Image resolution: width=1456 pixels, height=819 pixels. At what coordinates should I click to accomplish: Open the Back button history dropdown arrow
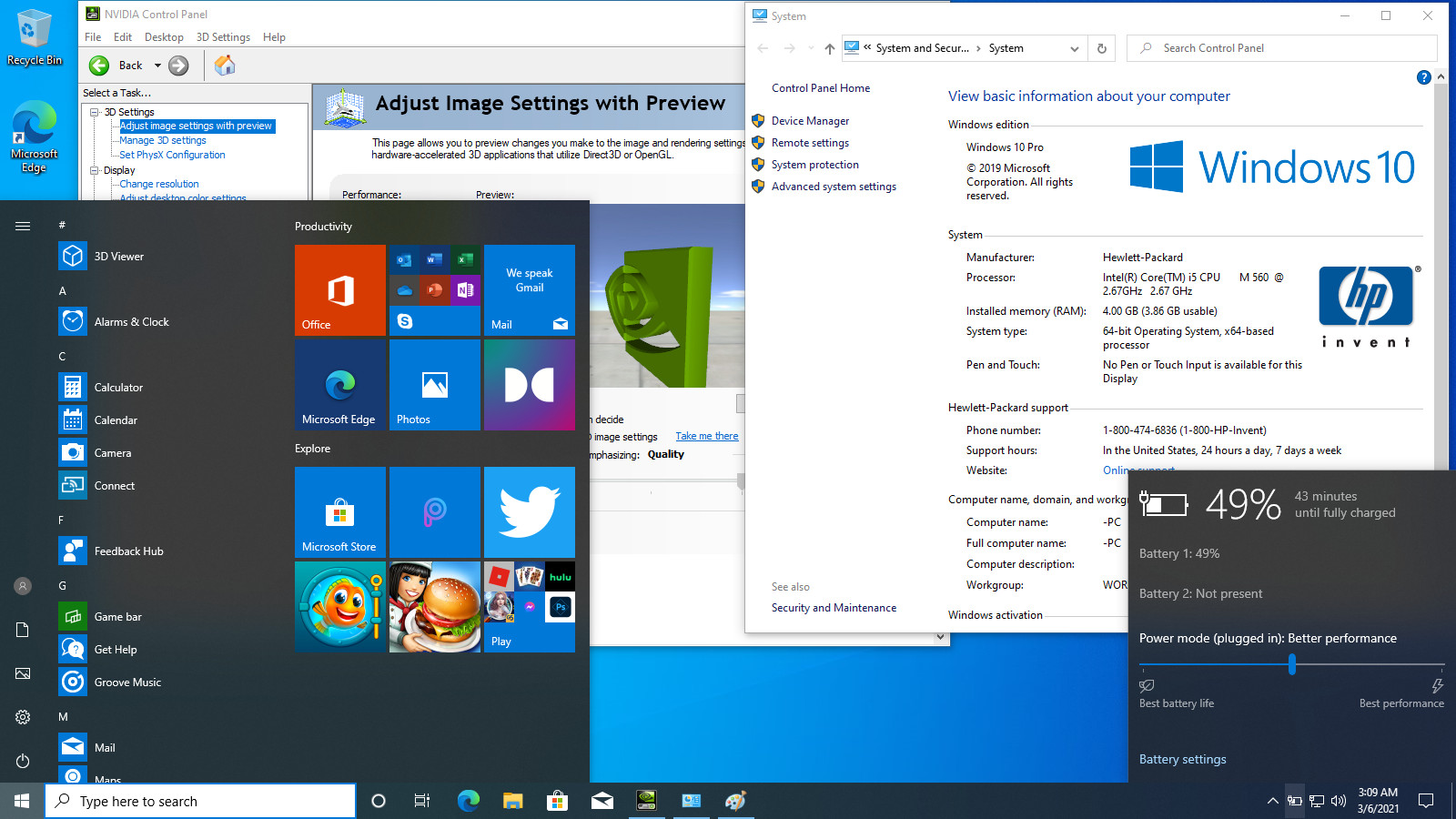pyautogui.click(x=157, y=66)
